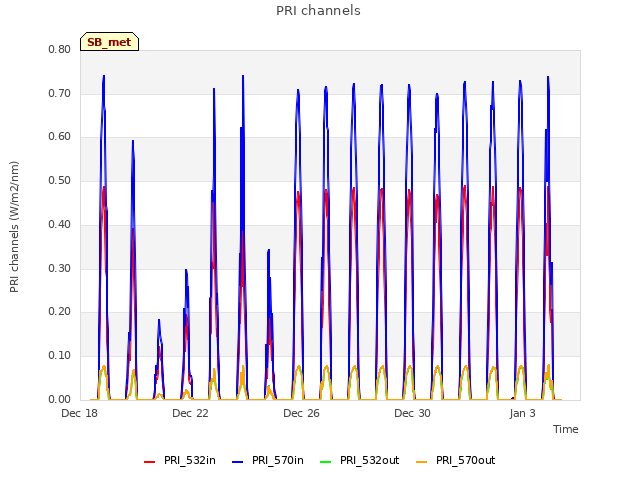
Task: Click the 0.80 y-axis tick label
Action: click(60, 49)
